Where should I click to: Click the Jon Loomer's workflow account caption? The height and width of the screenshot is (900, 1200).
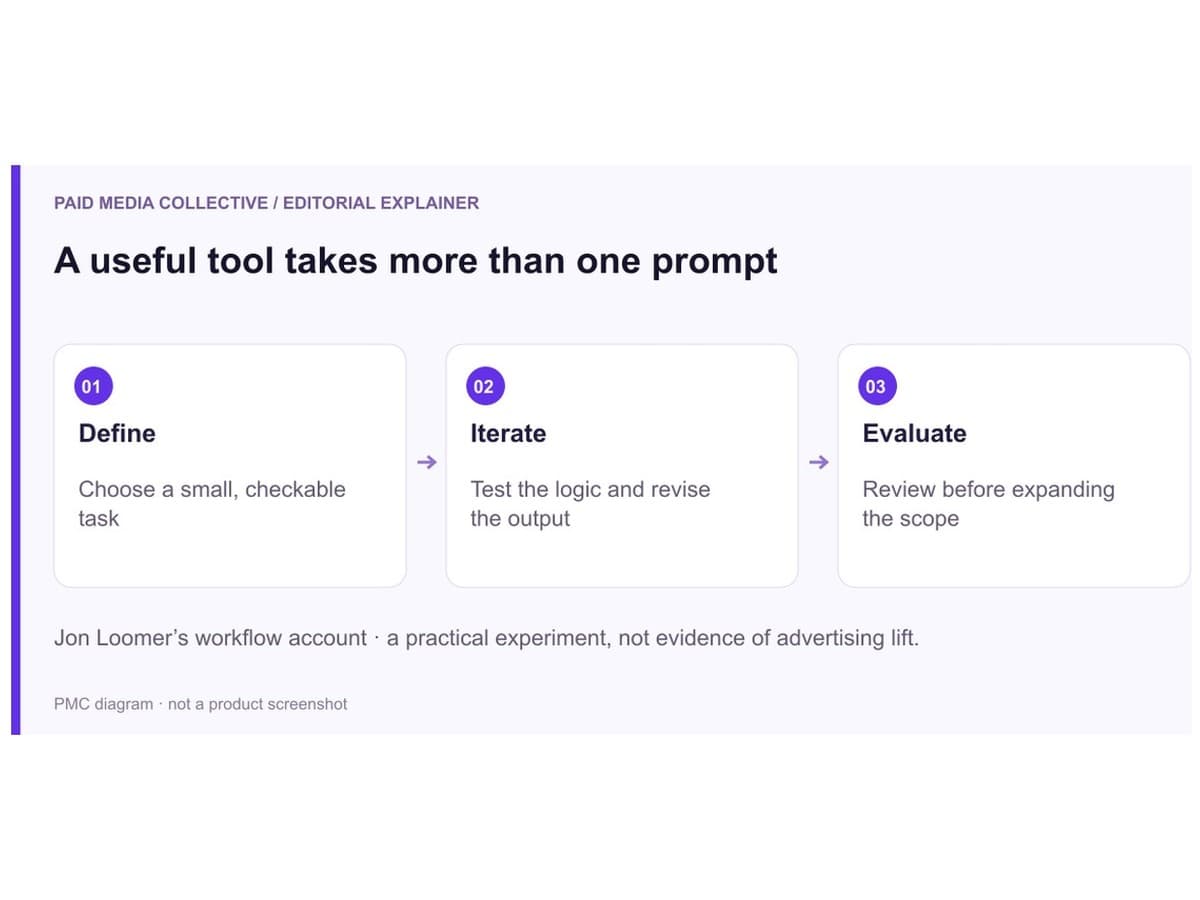(x=486, y=638)
